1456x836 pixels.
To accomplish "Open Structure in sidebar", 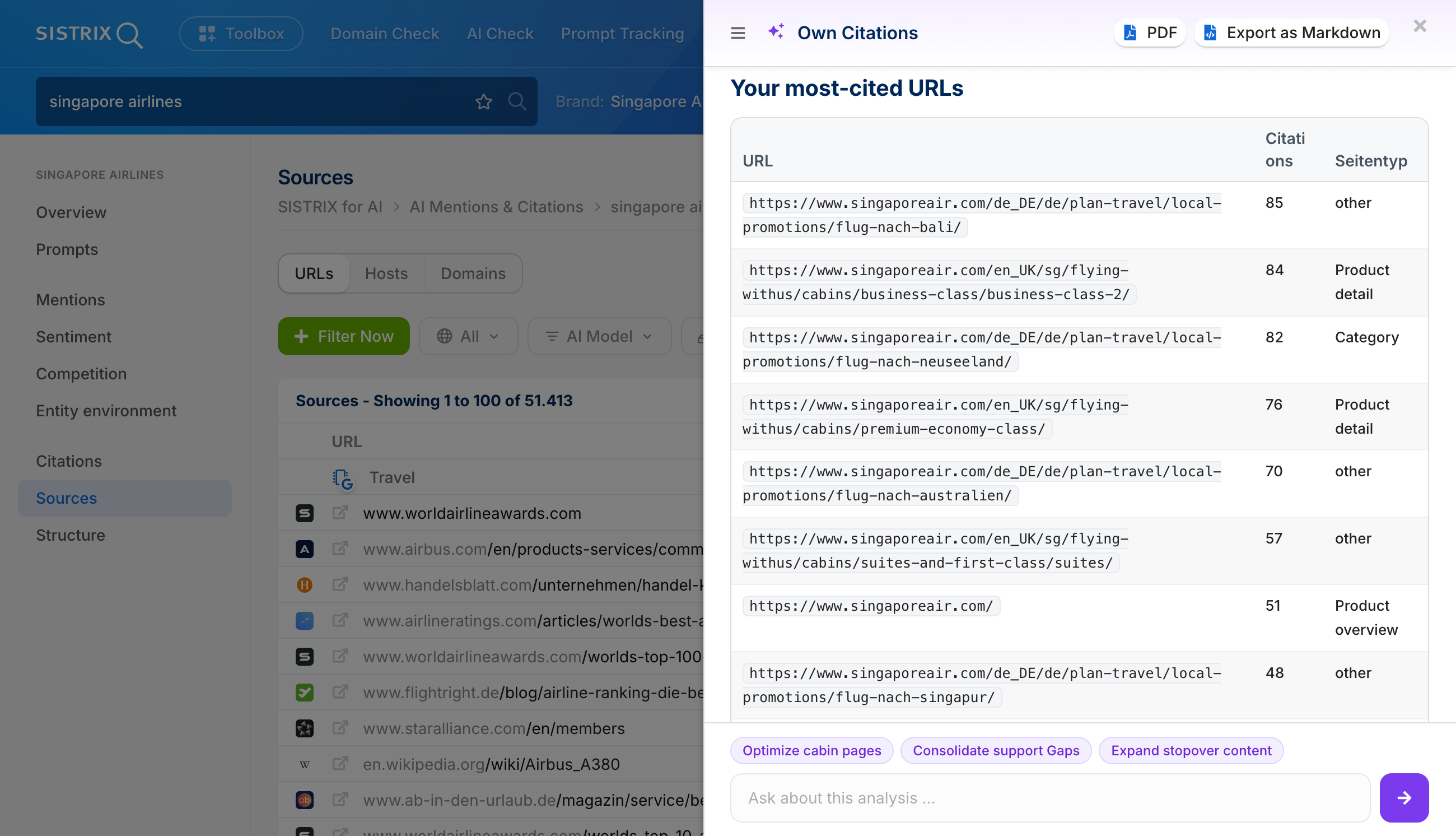I will [x=71, y=535].
